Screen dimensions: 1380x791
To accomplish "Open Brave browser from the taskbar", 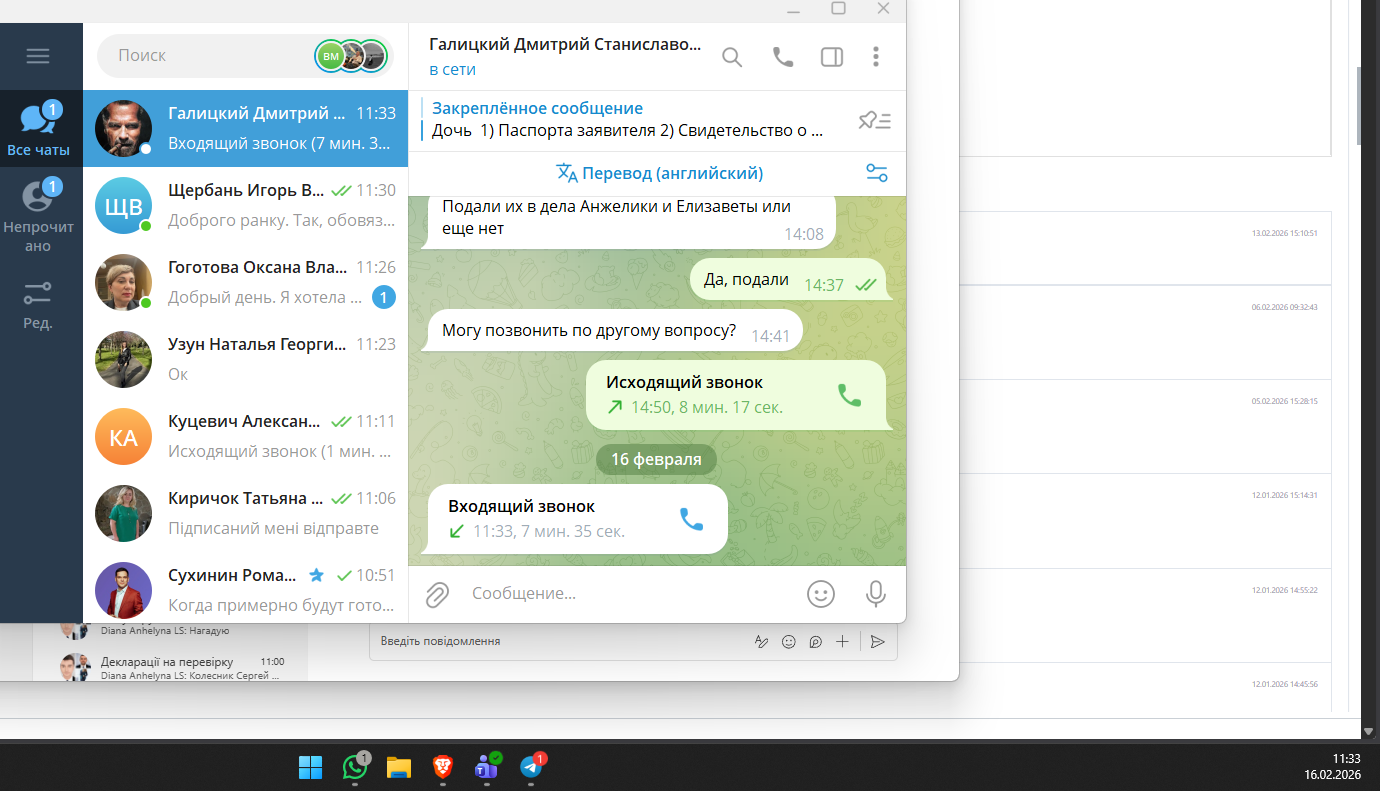I will pos(443,768).
